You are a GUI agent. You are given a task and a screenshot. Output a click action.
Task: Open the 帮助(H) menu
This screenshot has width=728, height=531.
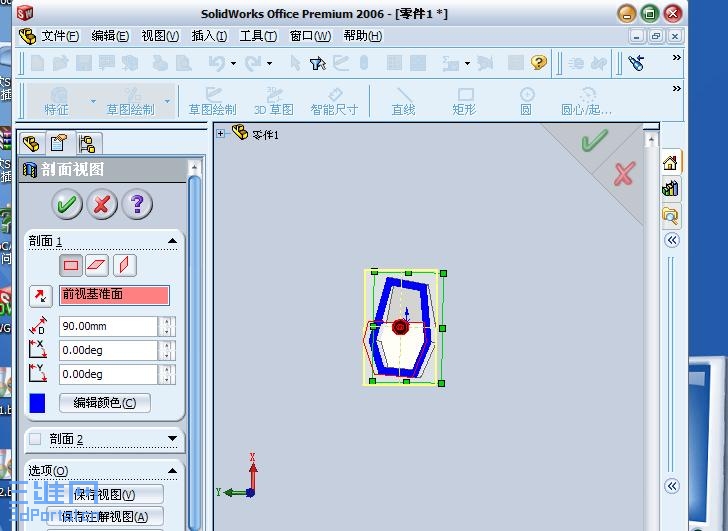click(363, 36)
